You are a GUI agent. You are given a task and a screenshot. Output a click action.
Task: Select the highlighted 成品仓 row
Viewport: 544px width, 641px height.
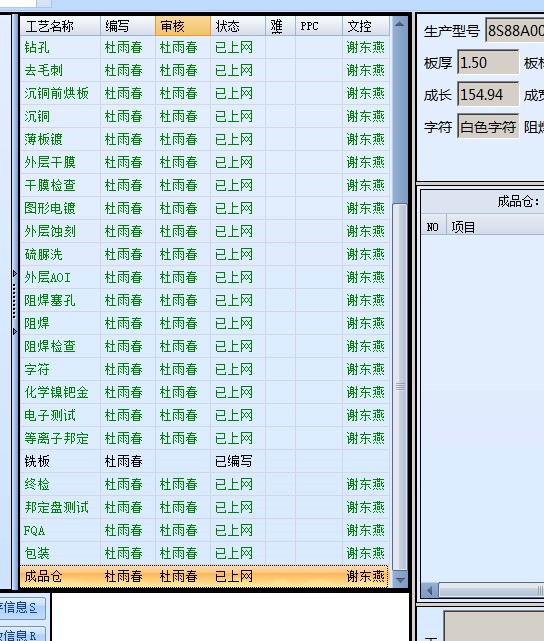[x=205, y=577]
